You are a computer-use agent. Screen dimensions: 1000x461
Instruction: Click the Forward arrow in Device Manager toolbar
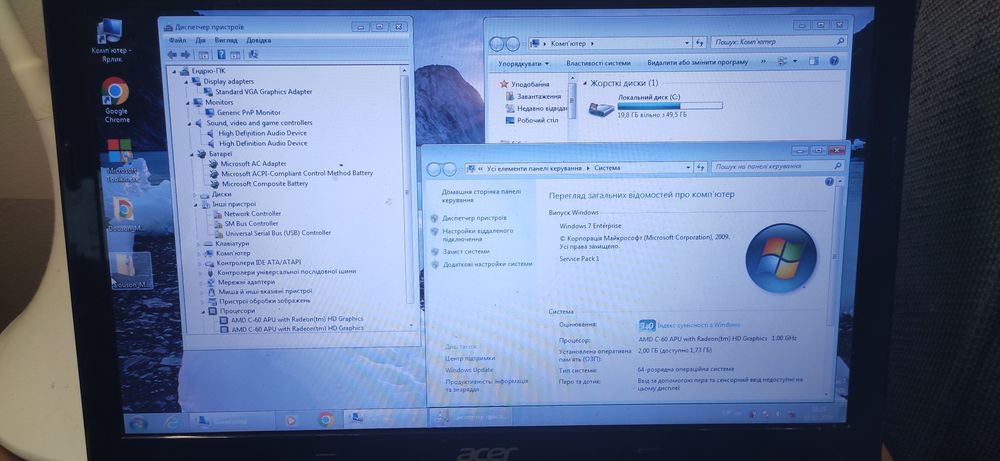pyautogui.click(x=185, y=55)
